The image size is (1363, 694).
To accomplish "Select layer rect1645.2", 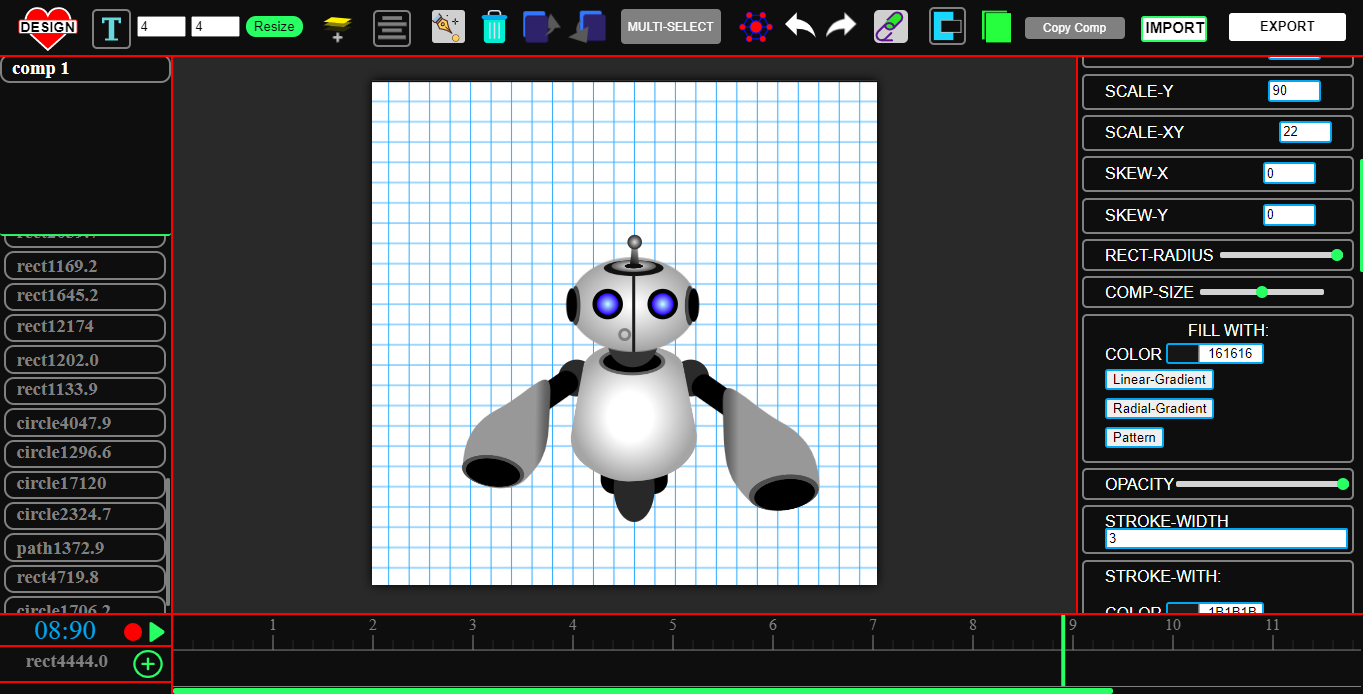I will 85,296.
